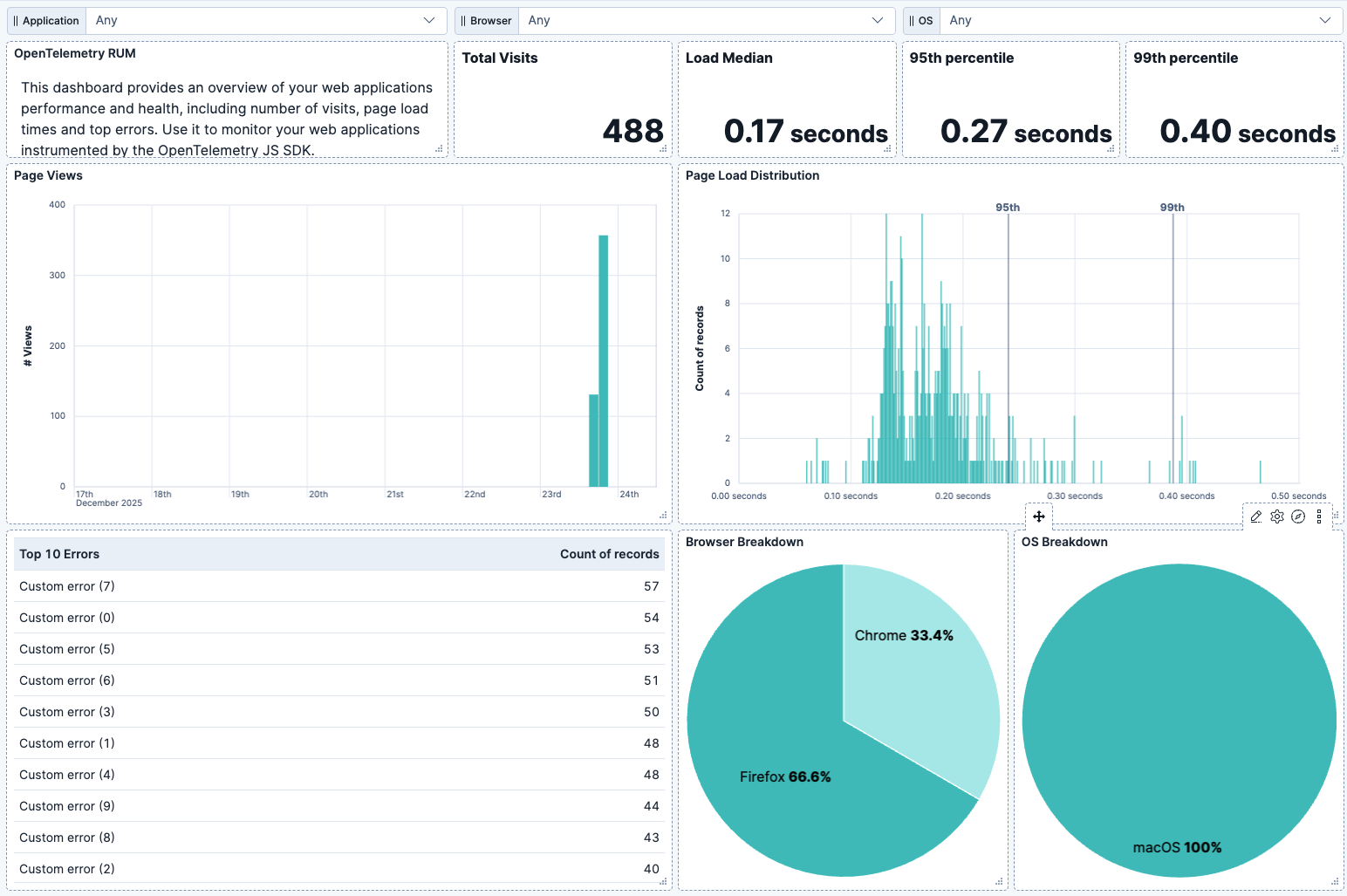Open the gear settings icon on Page Load Distribution
Image resolution: width=1347 pixels, height=896 pixels.
(1277, 516)
